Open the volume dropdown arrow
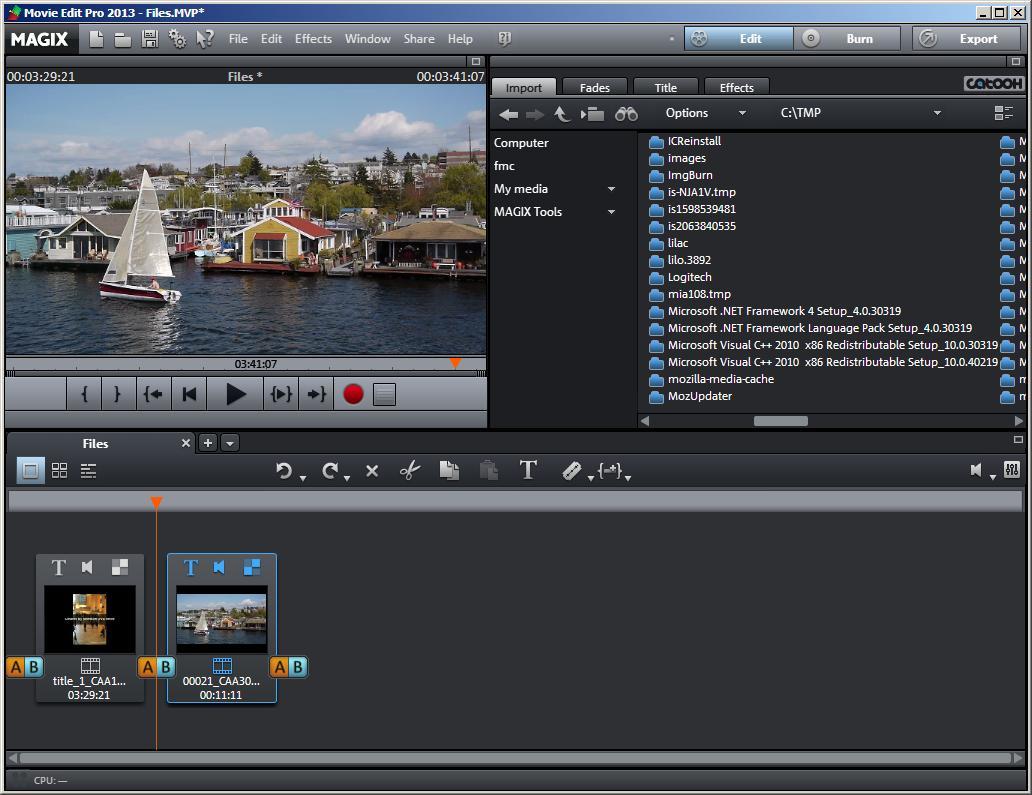 click(x=993, y=477)
